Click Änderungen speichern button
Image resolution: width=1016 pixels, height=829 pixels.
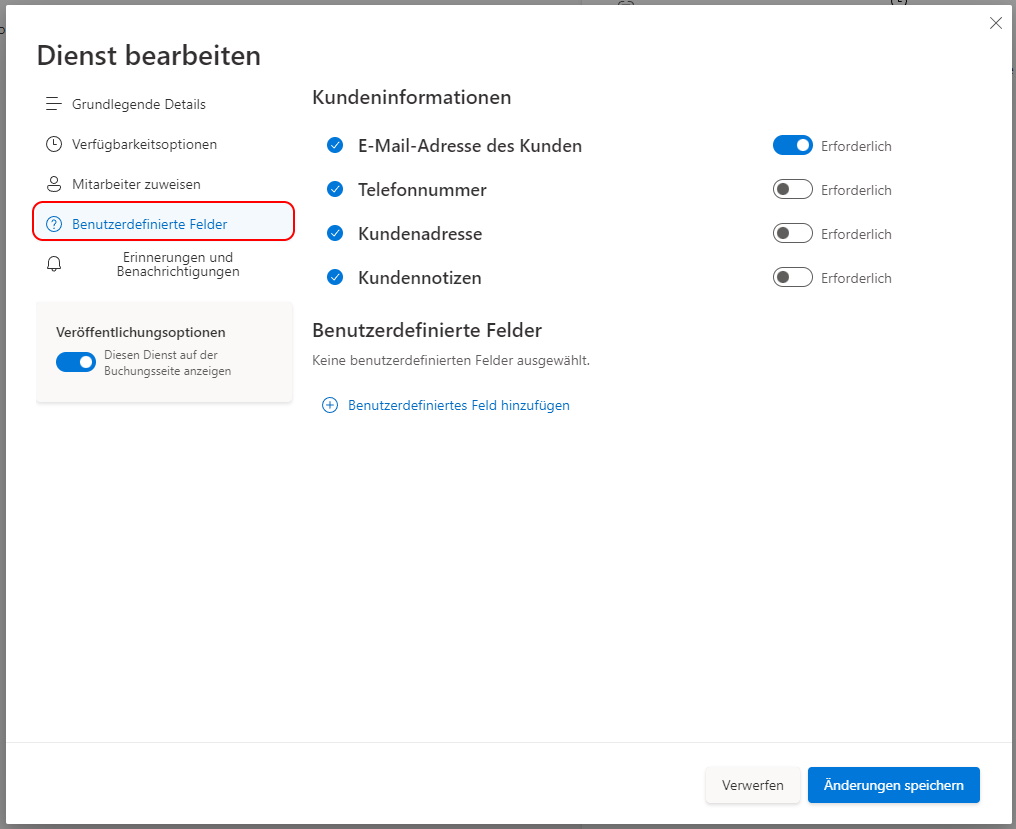point(894,785)
